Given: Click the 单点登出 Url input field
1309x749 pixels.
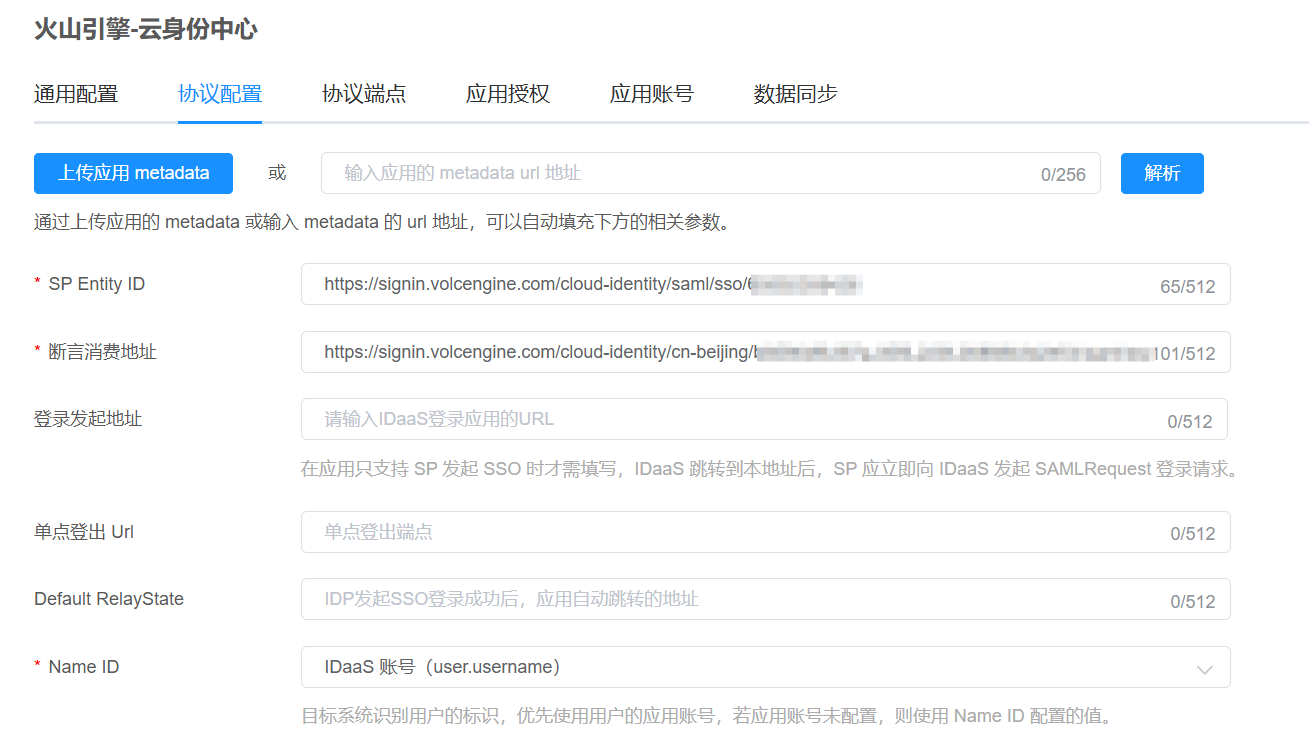Looking at the screenshot, I should 730,532.
